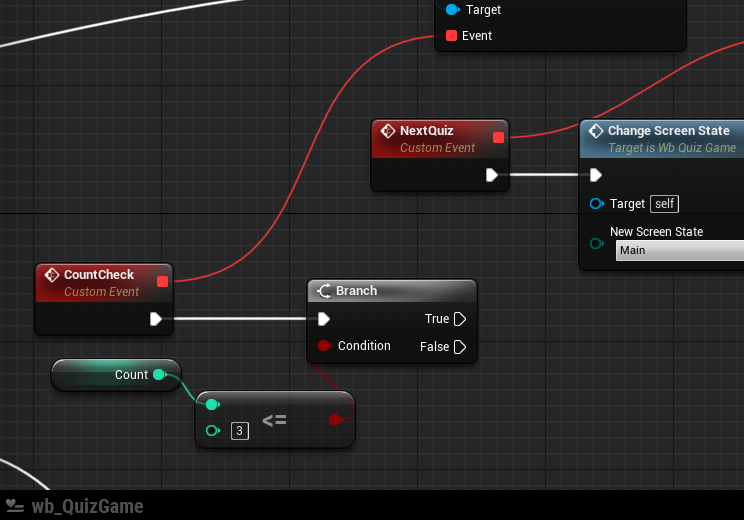Click the Branch False output pin
This screenshot has height=520, width=744.
460,347
